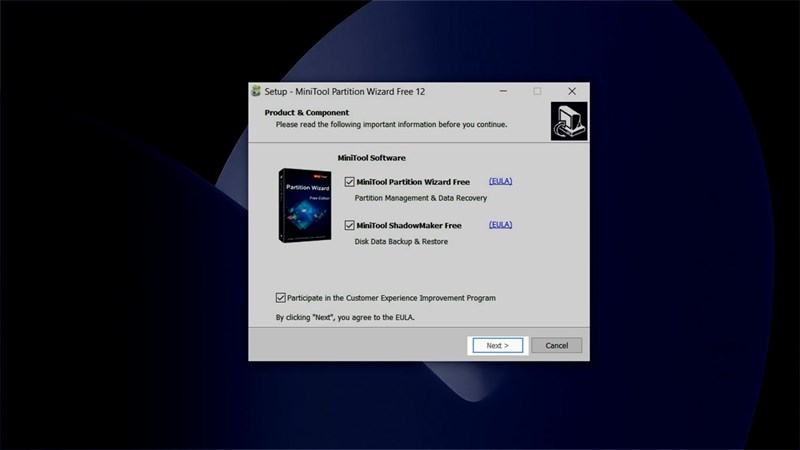800x450 pixels.
Task: Minimize the Setup window
Action: [x=503, y=91]
